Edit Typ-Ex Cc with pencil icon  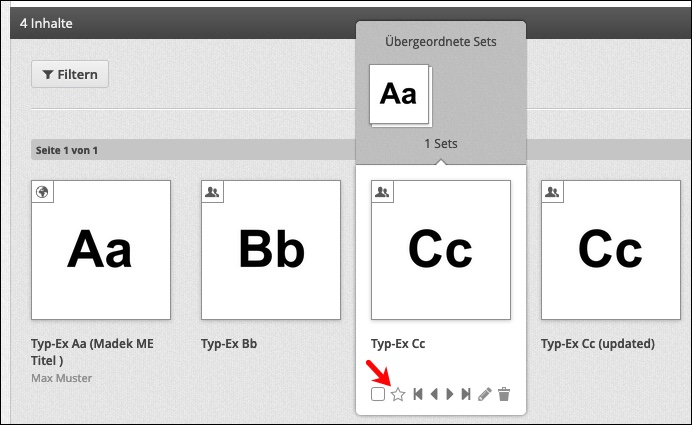(x=485, y=395)
